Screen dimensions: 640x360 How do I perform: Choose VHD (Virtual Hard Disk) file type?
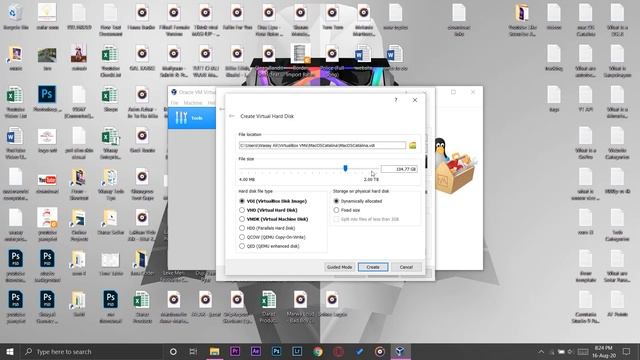pos(269,210)
